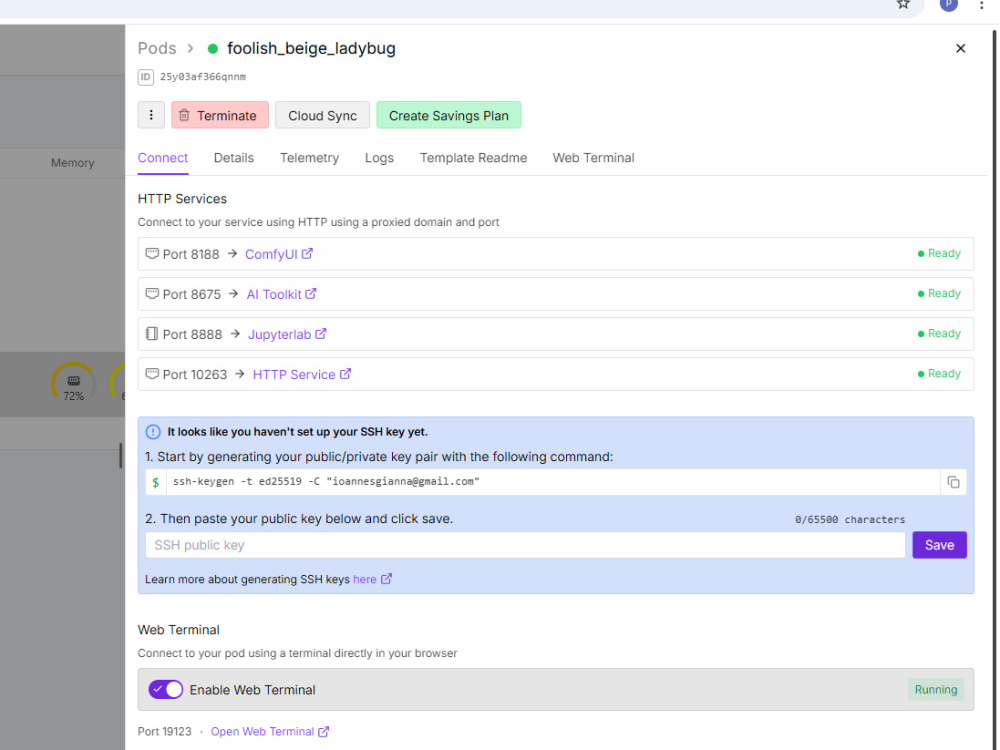Click the Ready status for Port 8188
This screenshot has height=750, width=1000.
939,254
